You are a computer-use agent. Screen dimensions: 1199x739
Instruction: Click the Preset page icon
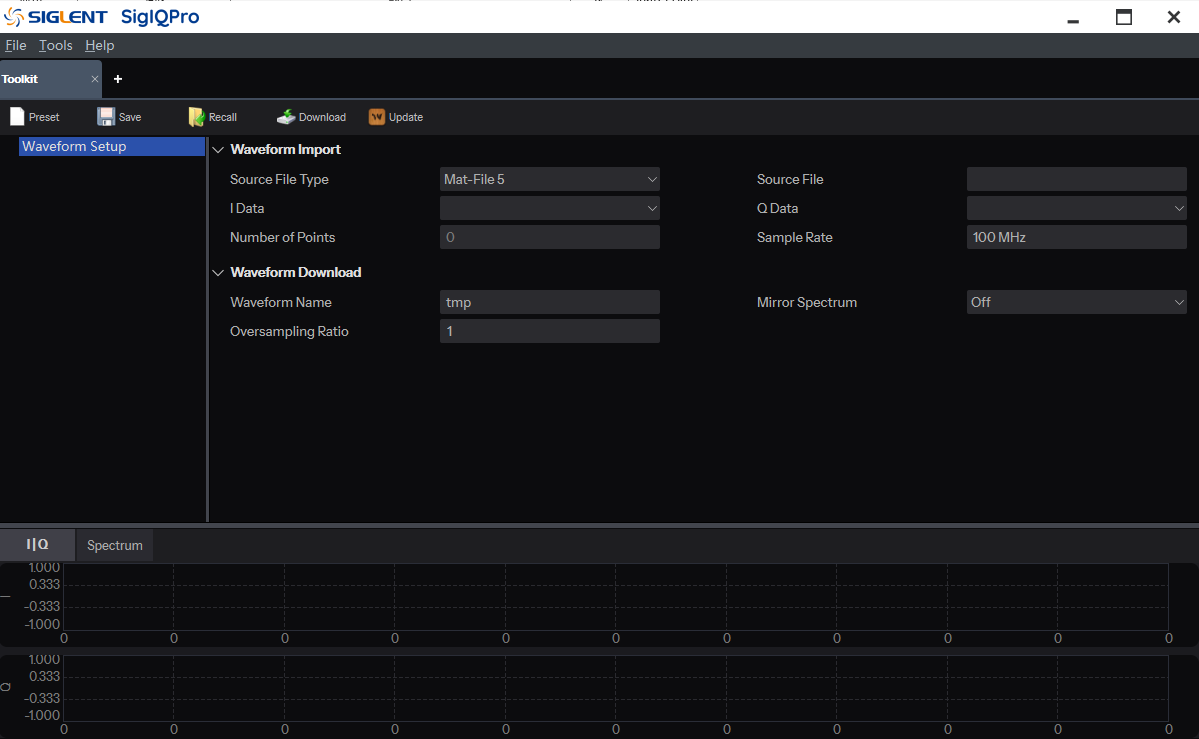[17, 116]
